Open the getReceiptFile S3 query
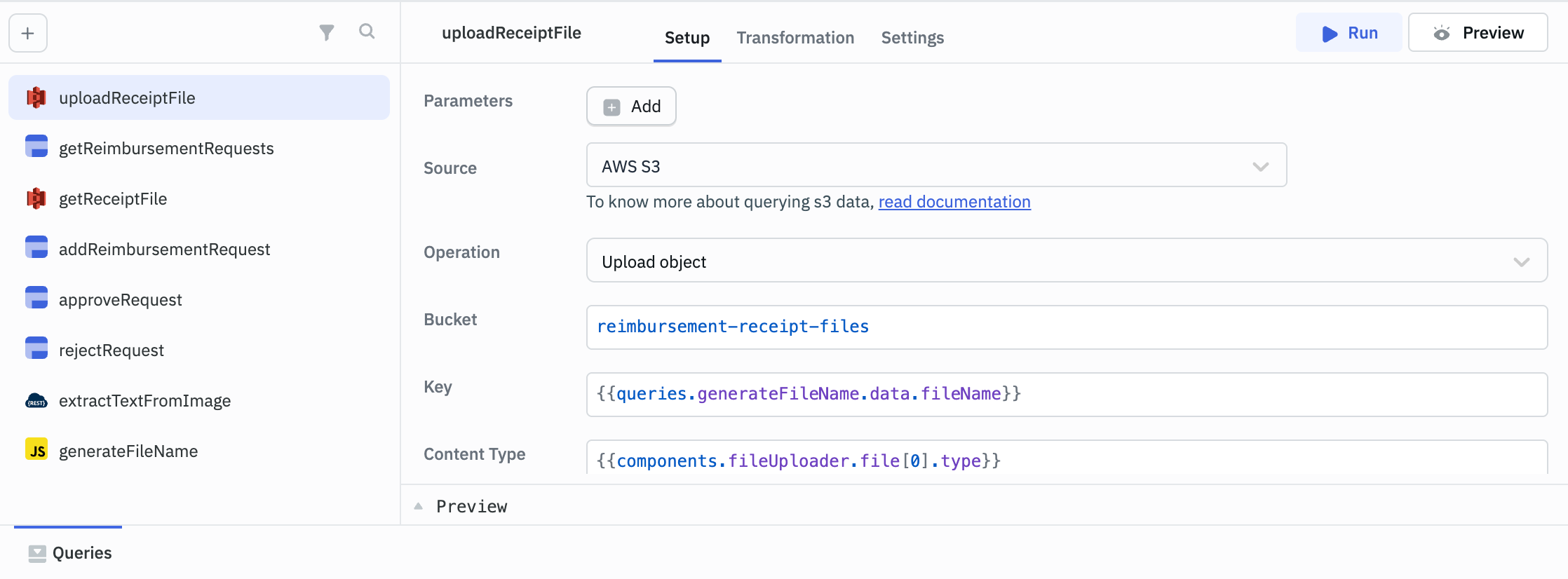 pyautogui.click(x=112, y=199)
